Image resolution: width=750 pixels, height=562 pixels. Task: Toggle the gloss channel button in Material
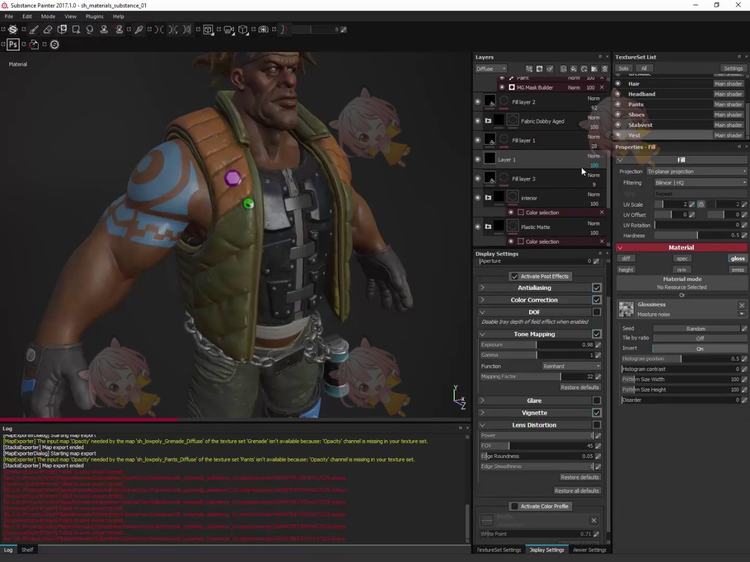point(738,258)
